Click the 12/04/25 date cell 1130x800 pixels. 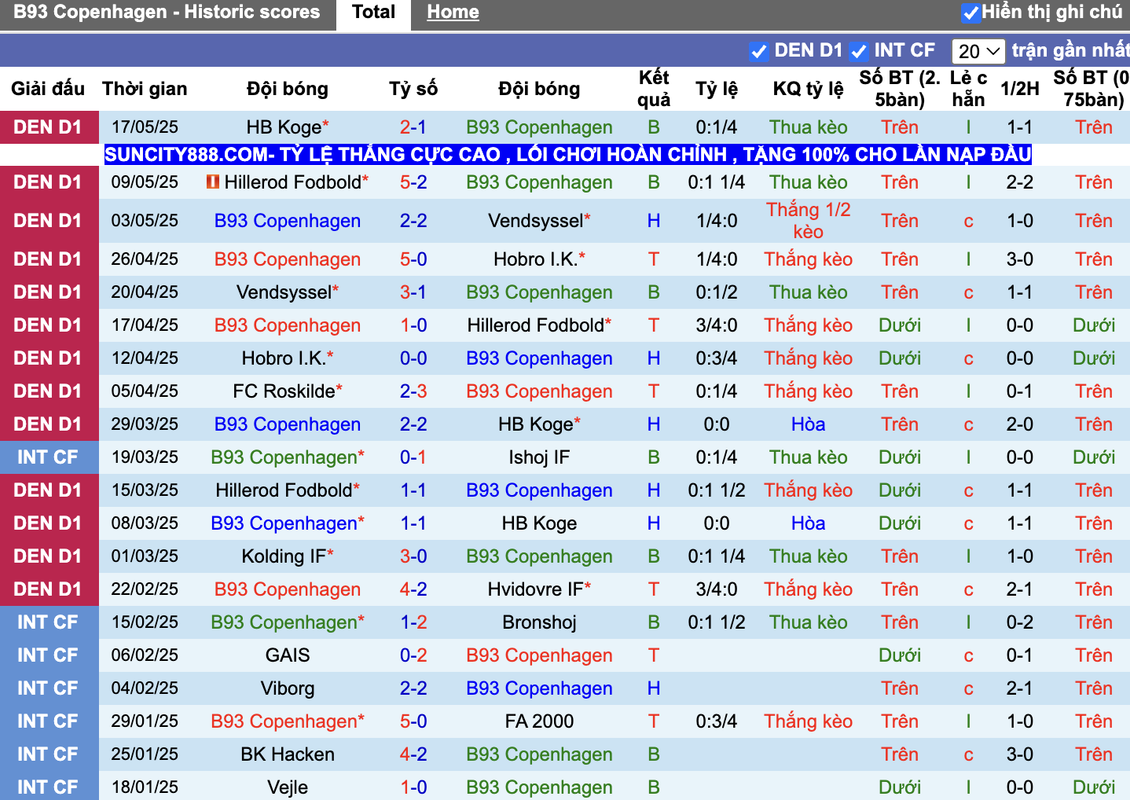(x=144, y=358)
